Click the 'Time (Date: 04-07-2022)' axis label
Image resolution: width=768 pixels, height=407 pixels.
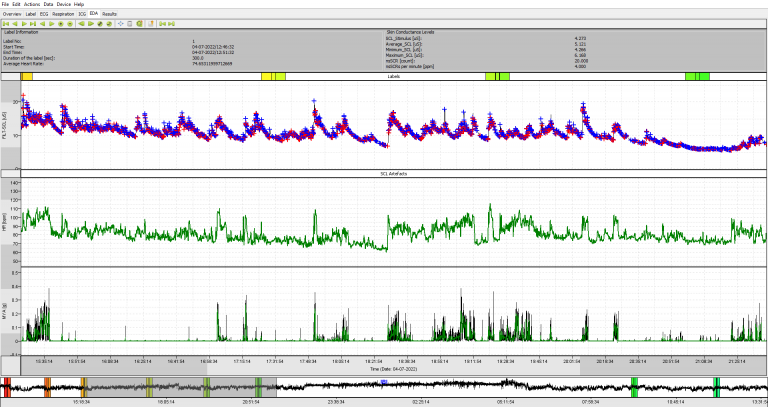pyautogui.click(x=393, y=369)
